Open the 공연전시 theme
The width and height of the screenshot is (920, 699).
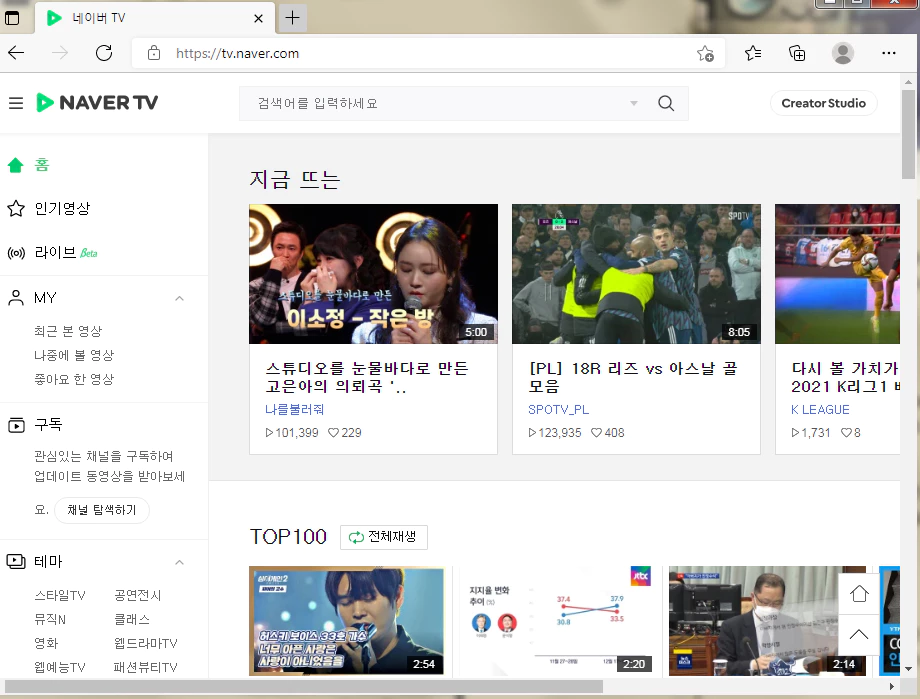pyautogui.click(x=137, y=596)
